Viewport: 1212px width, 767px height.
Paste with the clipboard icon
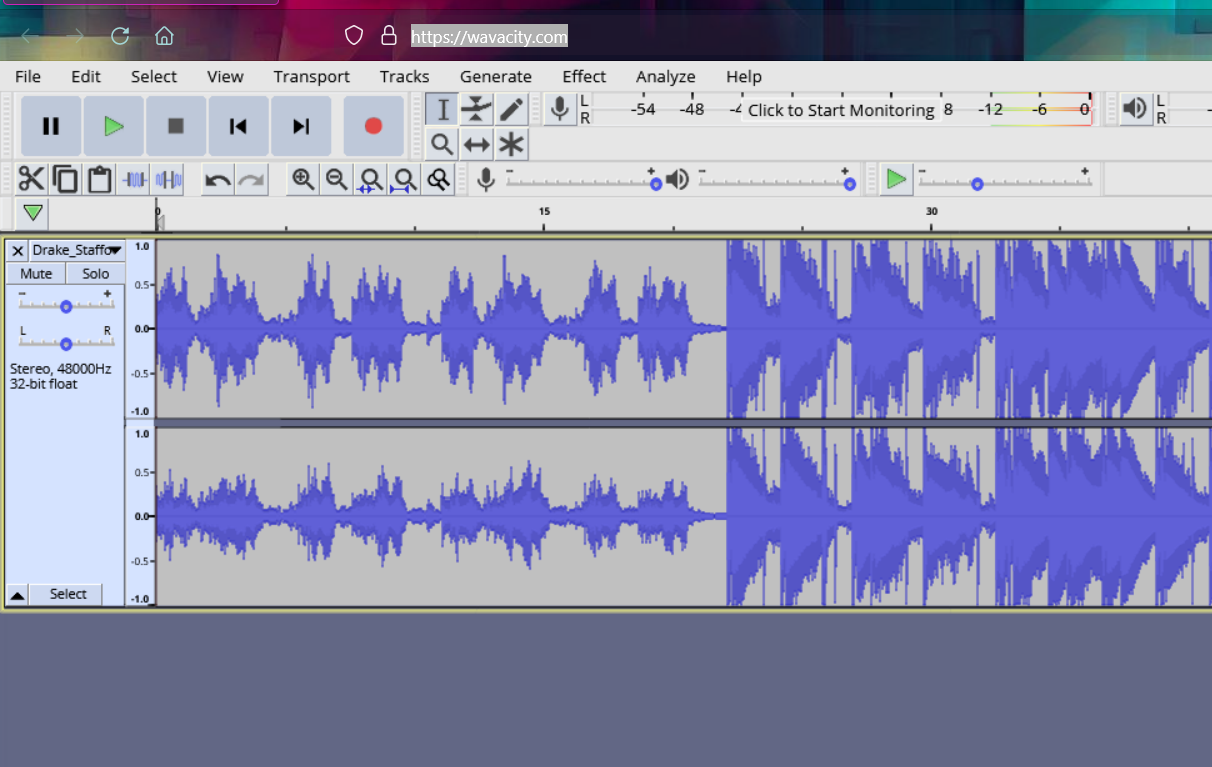tap(99, 179)
